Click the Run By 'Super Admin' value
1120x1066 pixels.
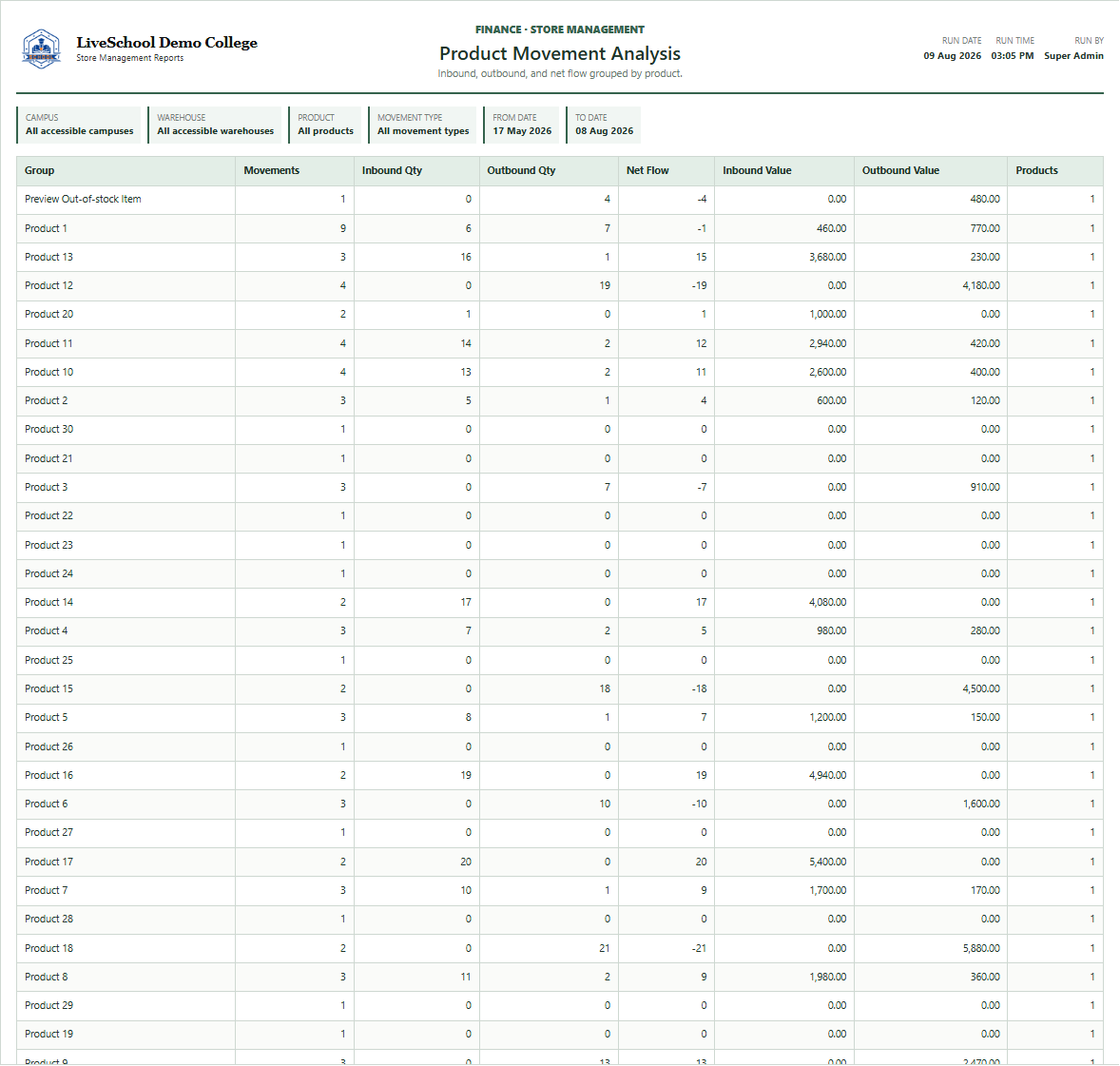(x=1073, y=56)
